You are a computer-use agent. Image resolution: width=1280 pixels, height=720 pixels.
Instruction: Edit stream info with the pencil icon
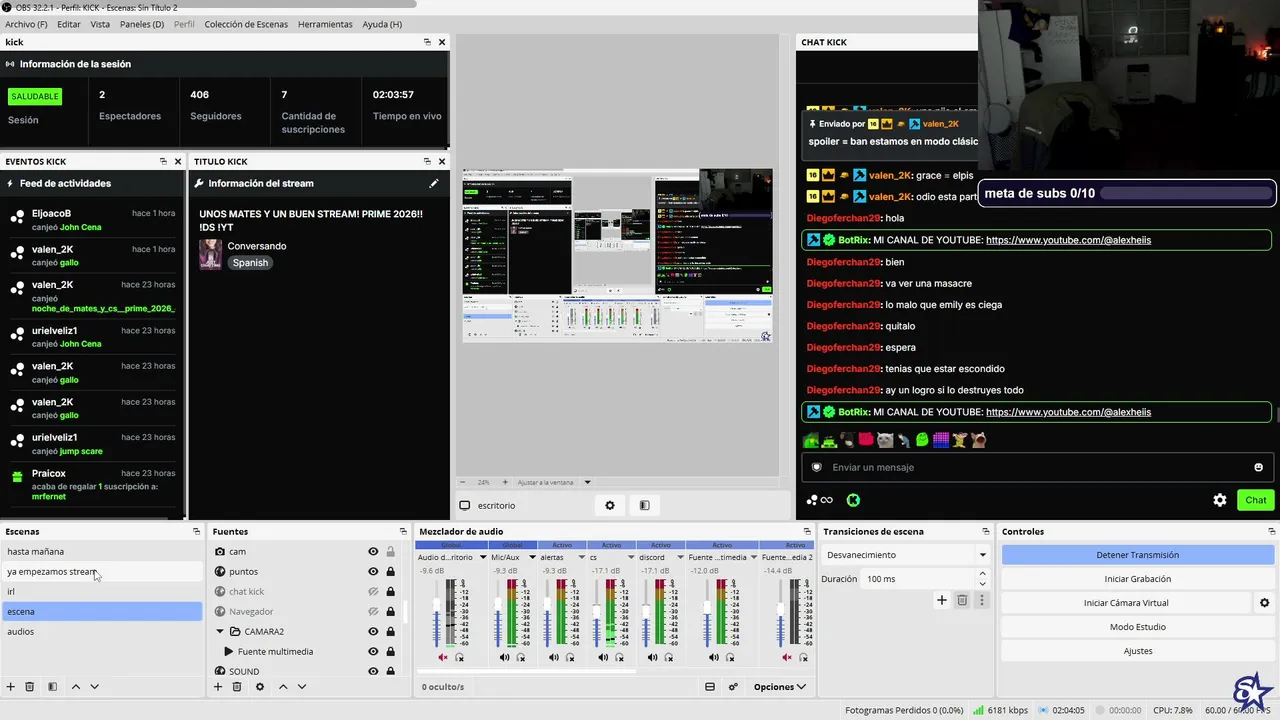click(434, 183)
